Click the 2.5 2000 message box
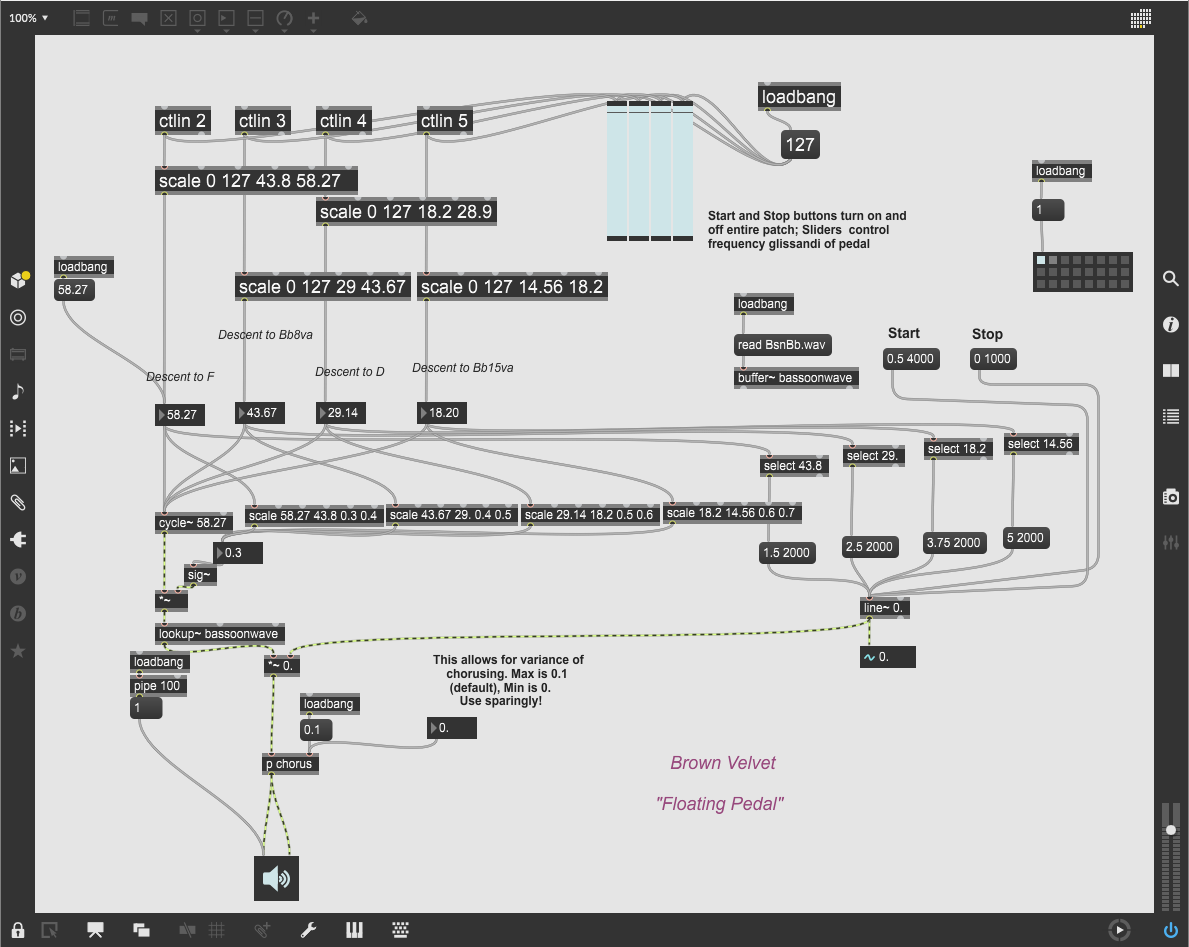The image size is (1189, 947). (870, 547)
